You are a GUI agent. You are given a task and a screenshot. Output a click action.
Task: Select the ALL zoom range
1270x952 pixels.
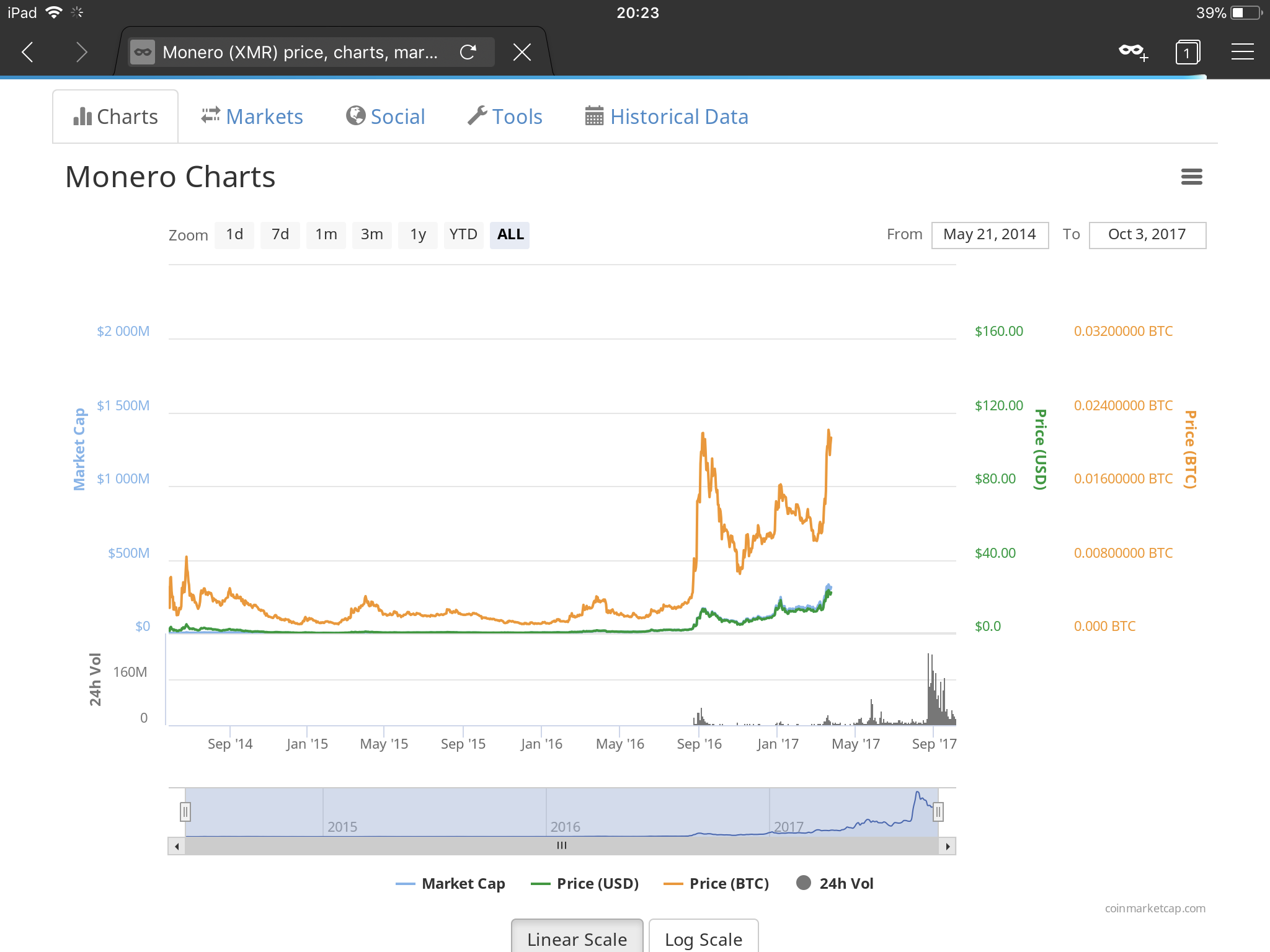(510, 235)
